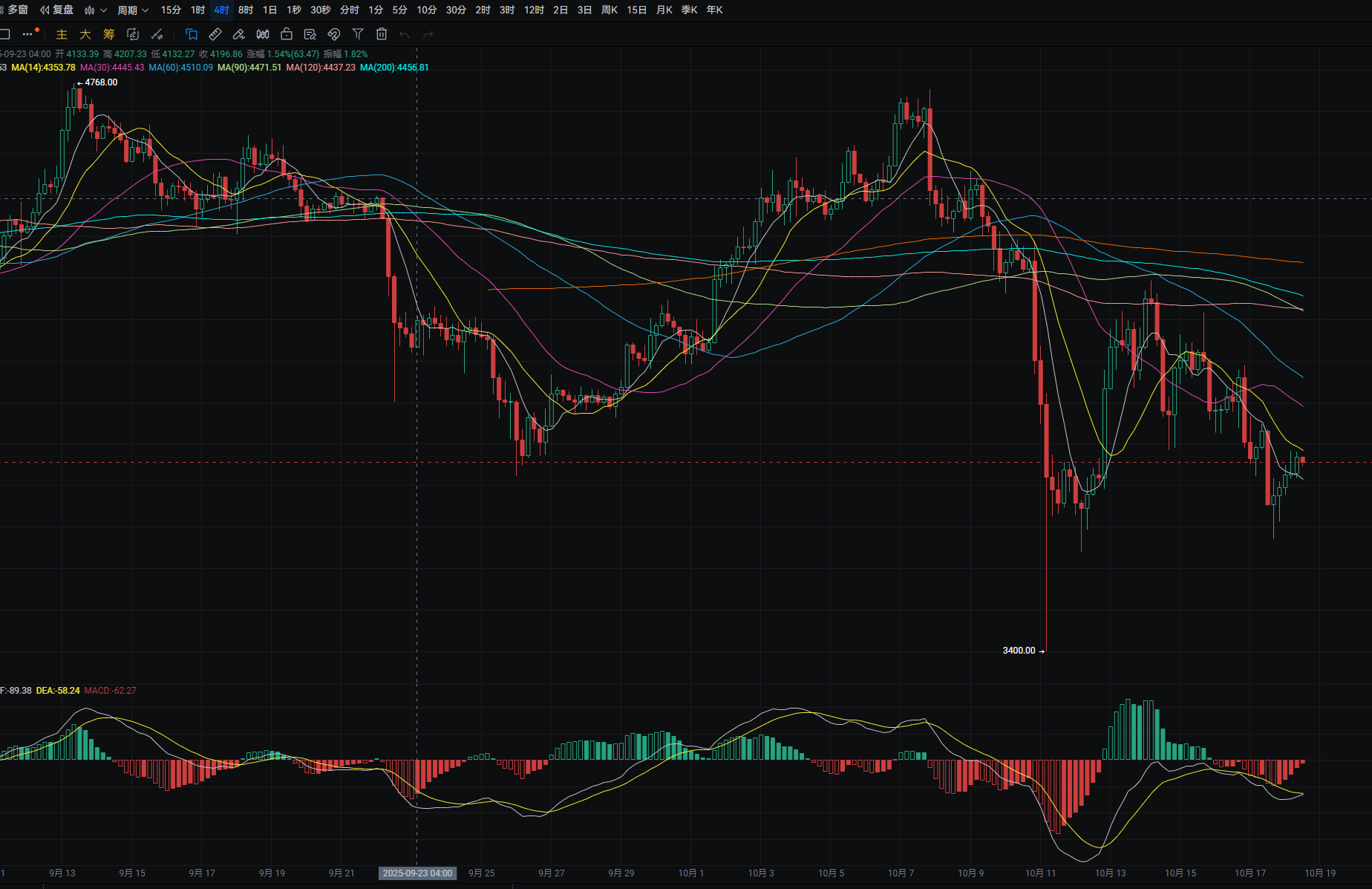The width and height of the screenshot is (1372, 889).
Task: Select the 15分 timeframe tab
Action: pyautogui.click(x=171, y=10)
